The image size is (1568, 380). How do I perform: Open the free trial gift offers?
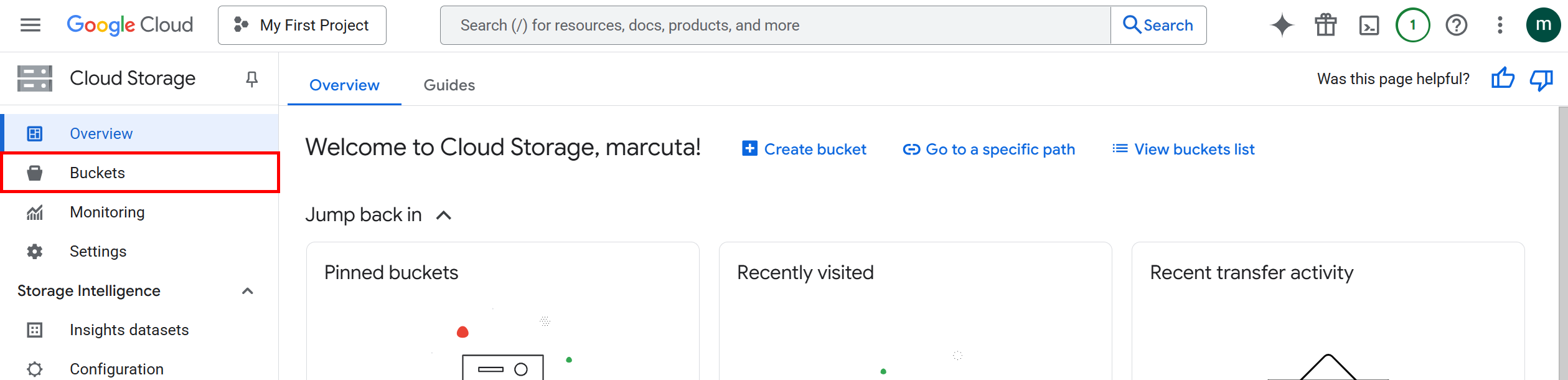pyautogui.click(x=1325, y=25)
